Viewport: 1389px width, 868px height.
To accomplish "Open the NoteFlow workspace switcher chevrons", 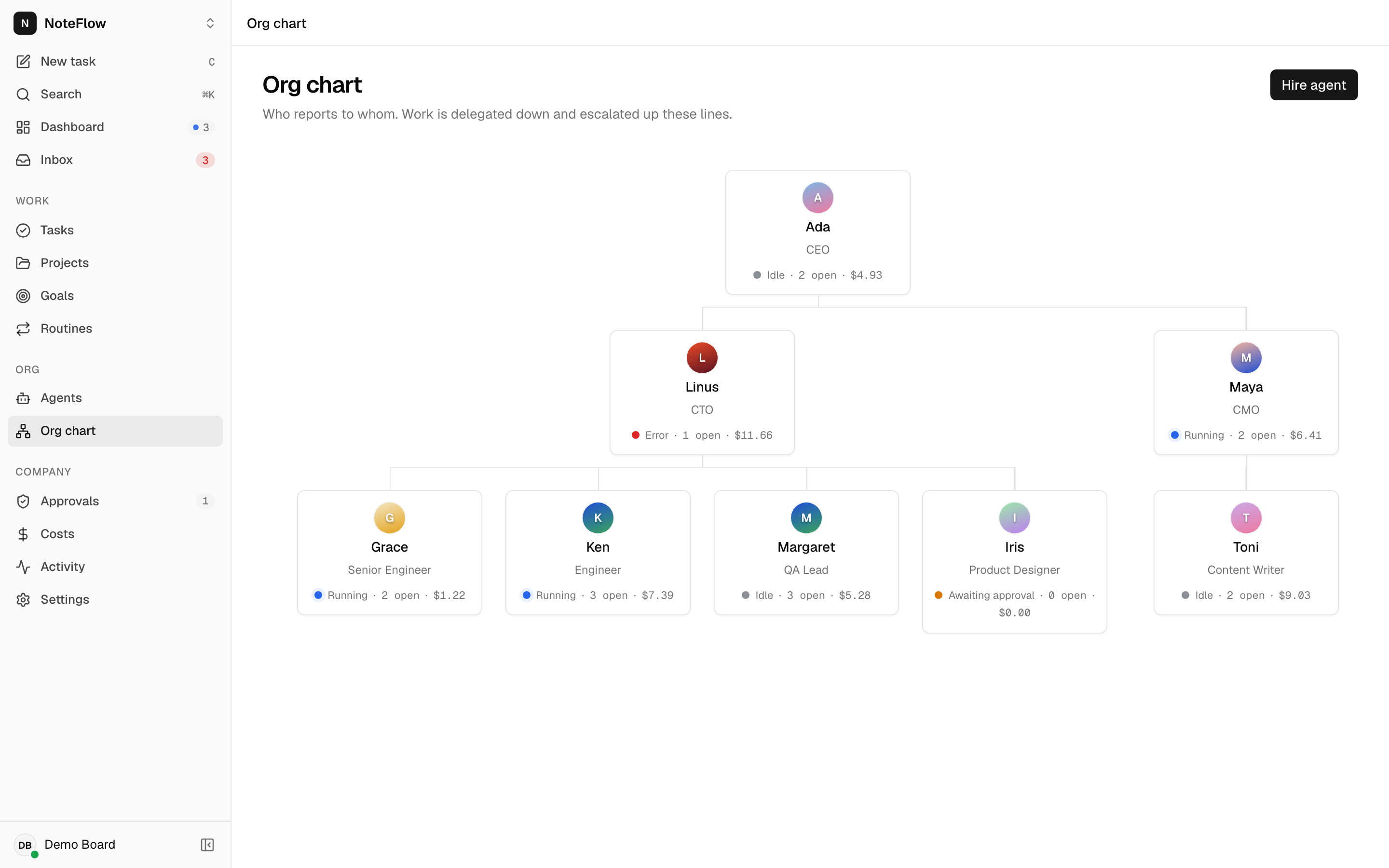I will point(210,23).
